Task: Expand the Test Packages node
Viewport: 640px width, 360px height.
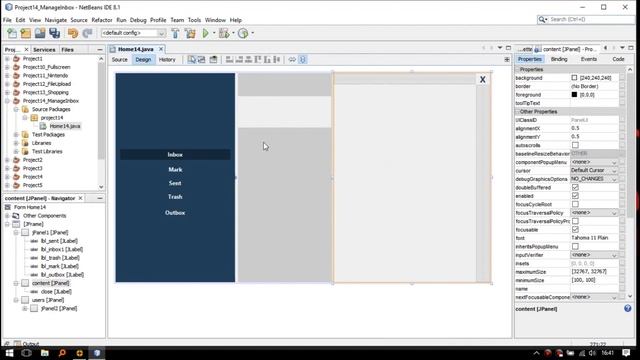Action: [16, 134]
